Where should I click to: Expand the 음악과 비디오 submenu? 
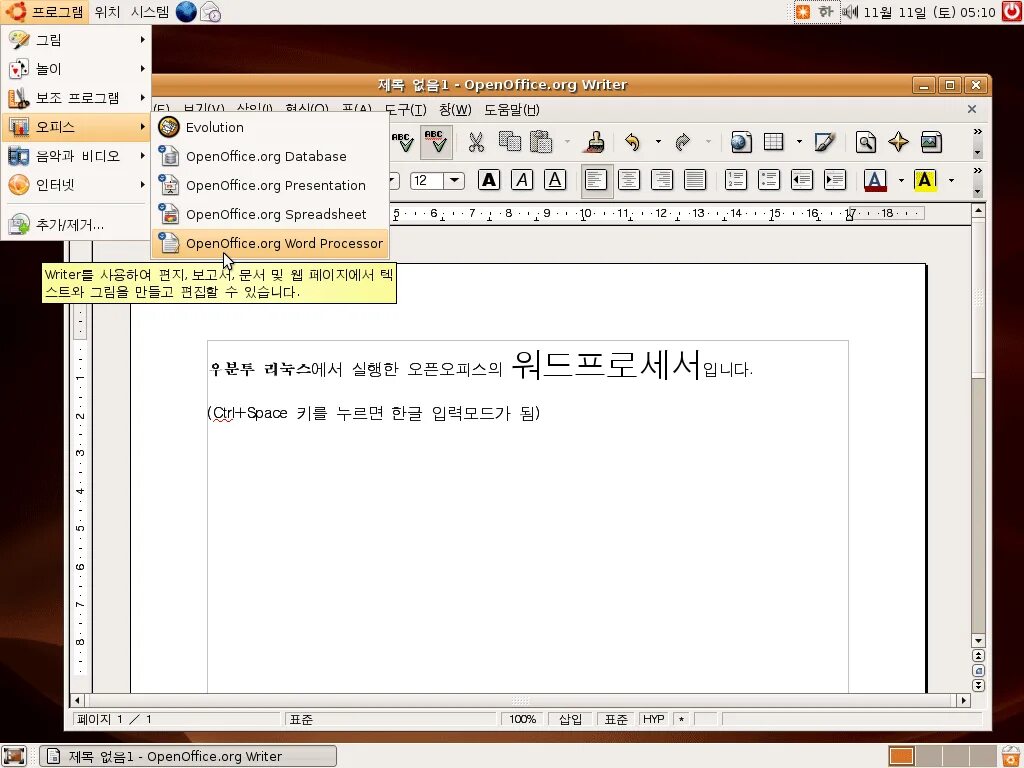tap(76, 155)
